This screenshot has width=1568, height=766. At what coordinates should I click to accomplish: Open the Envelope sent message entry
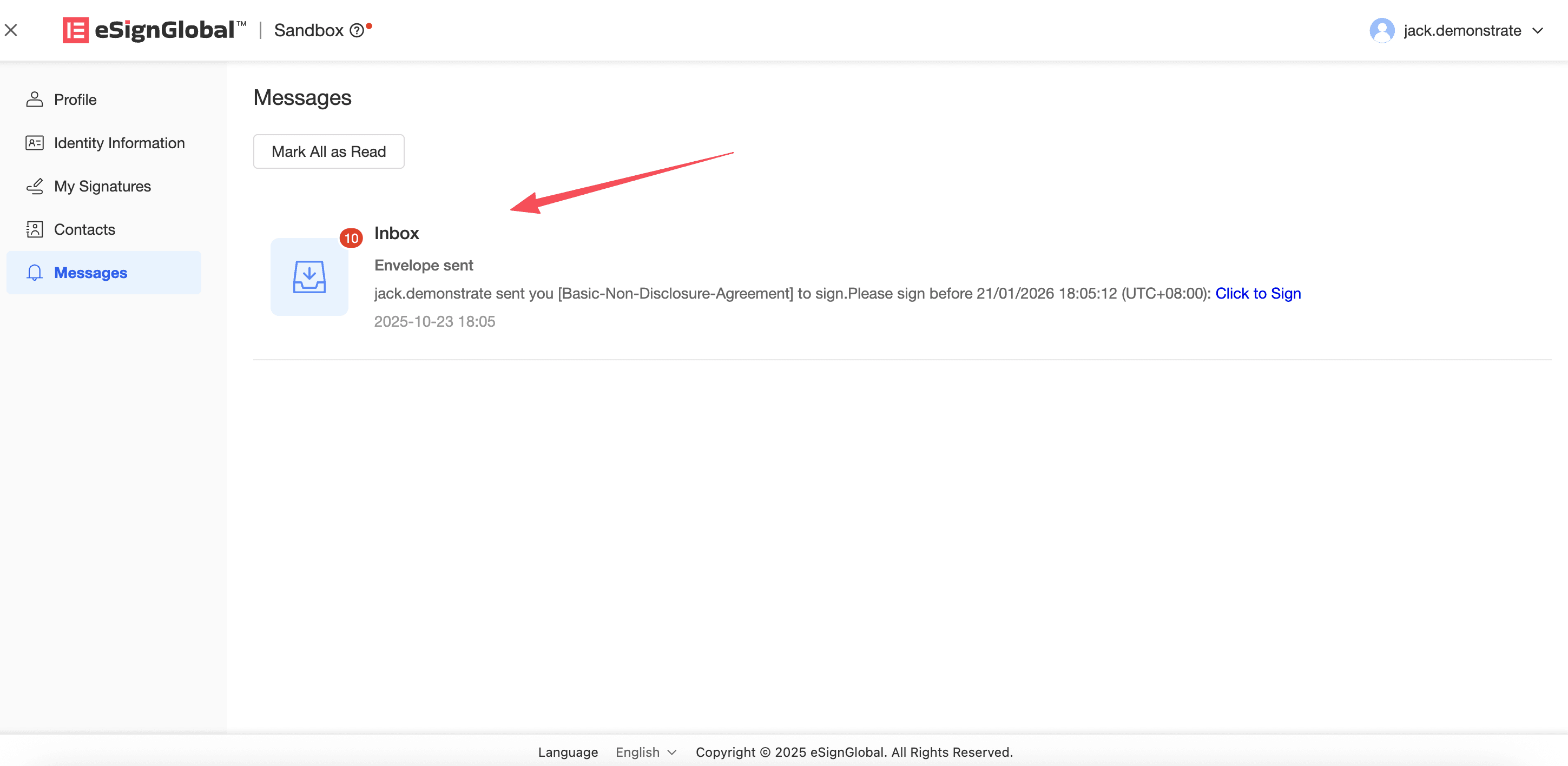pos(424,265)
